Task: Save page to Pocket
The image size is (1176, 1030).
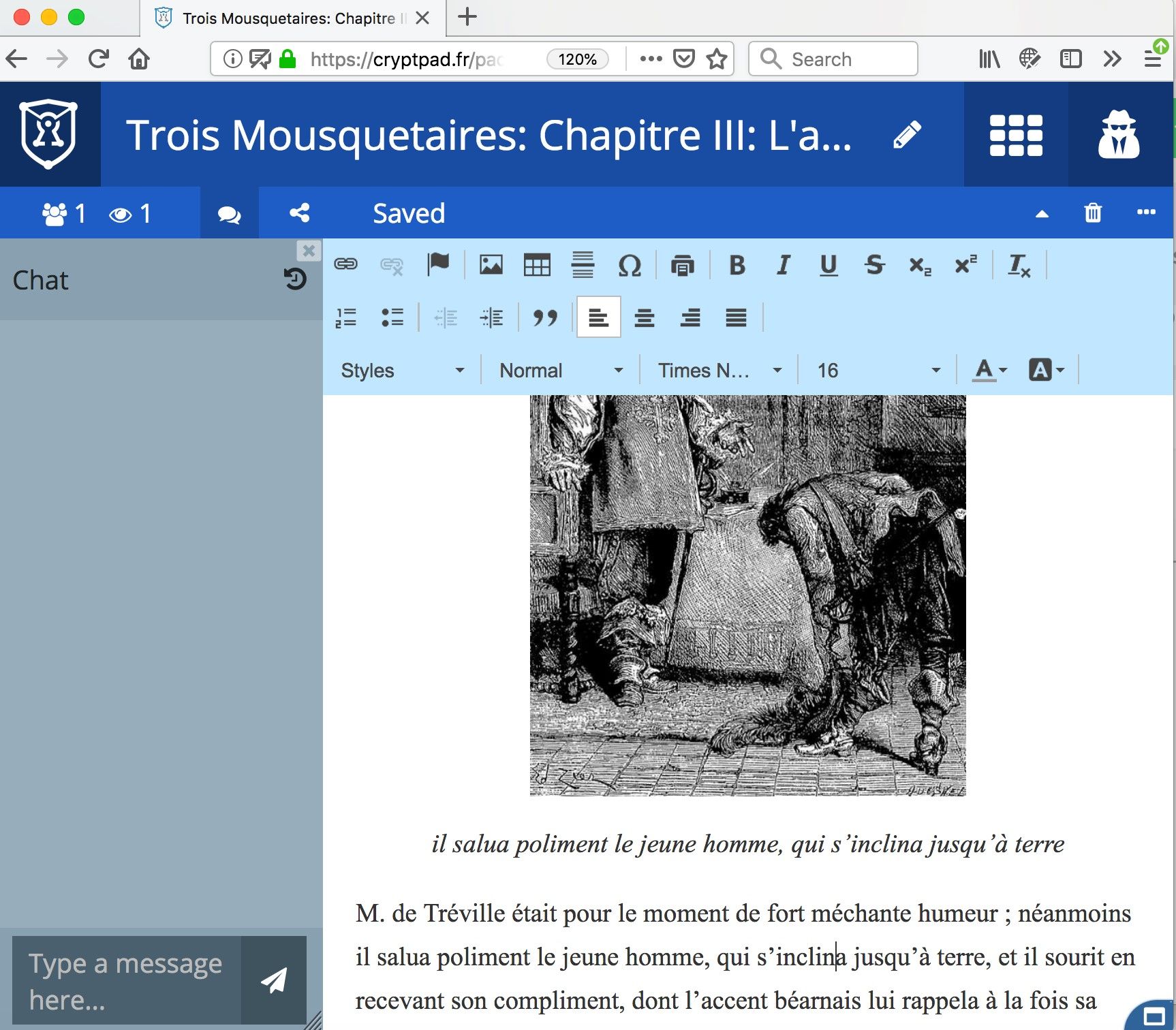Action: (x=684, y=59)
